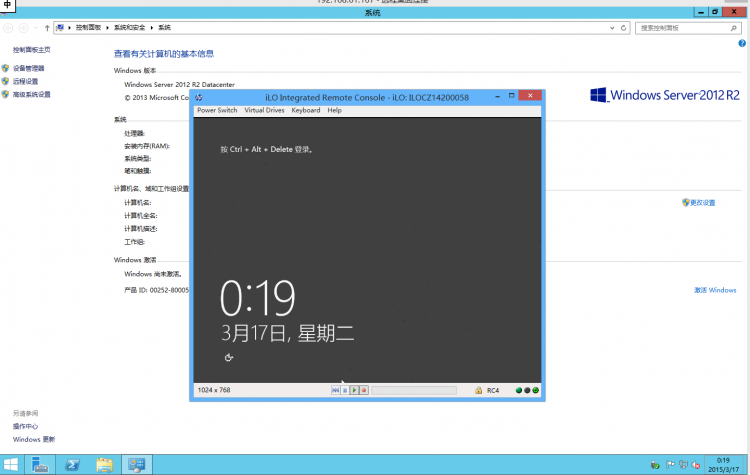Open the Help menu in iLO console
Image resolution: width=750 pixels, height=475 pixels.
[334, 110]
